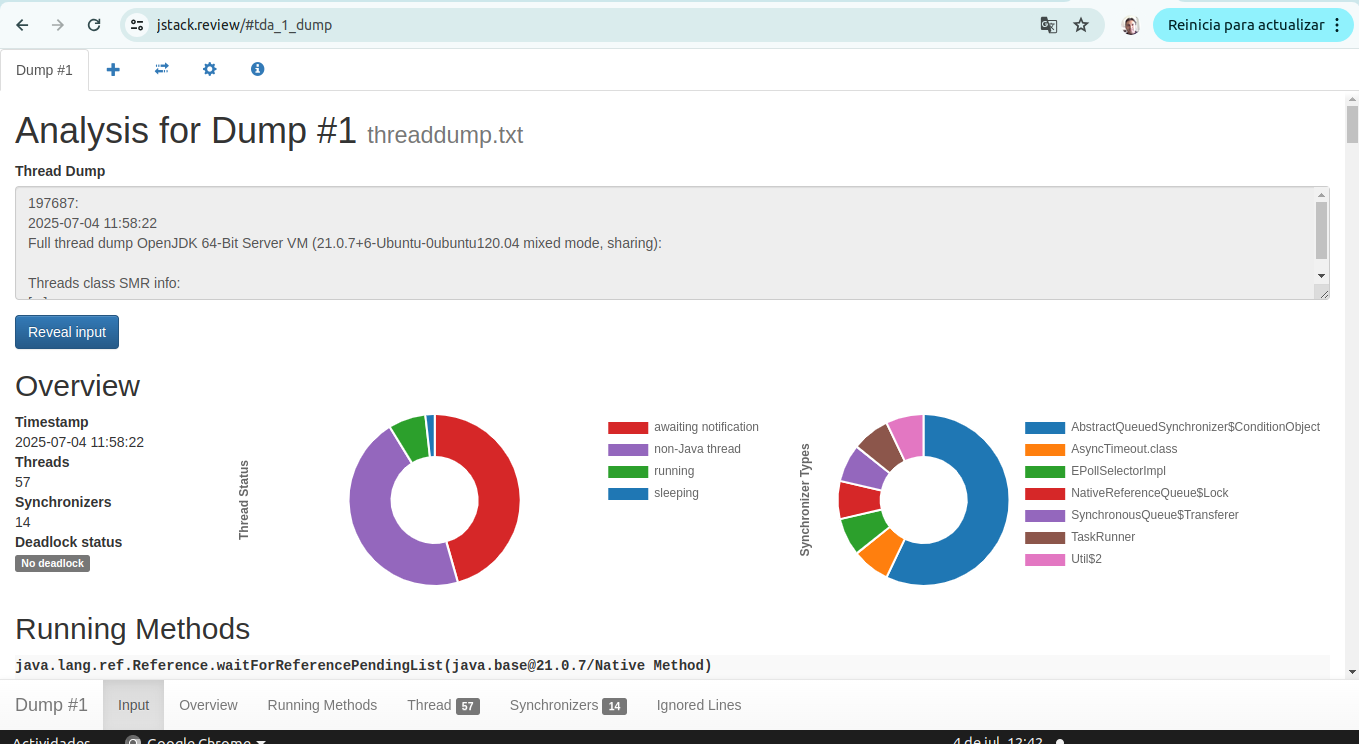Click the blue sleeping legend swatch
Viewport: 1359px width, 744px height.
click(628, 493)
